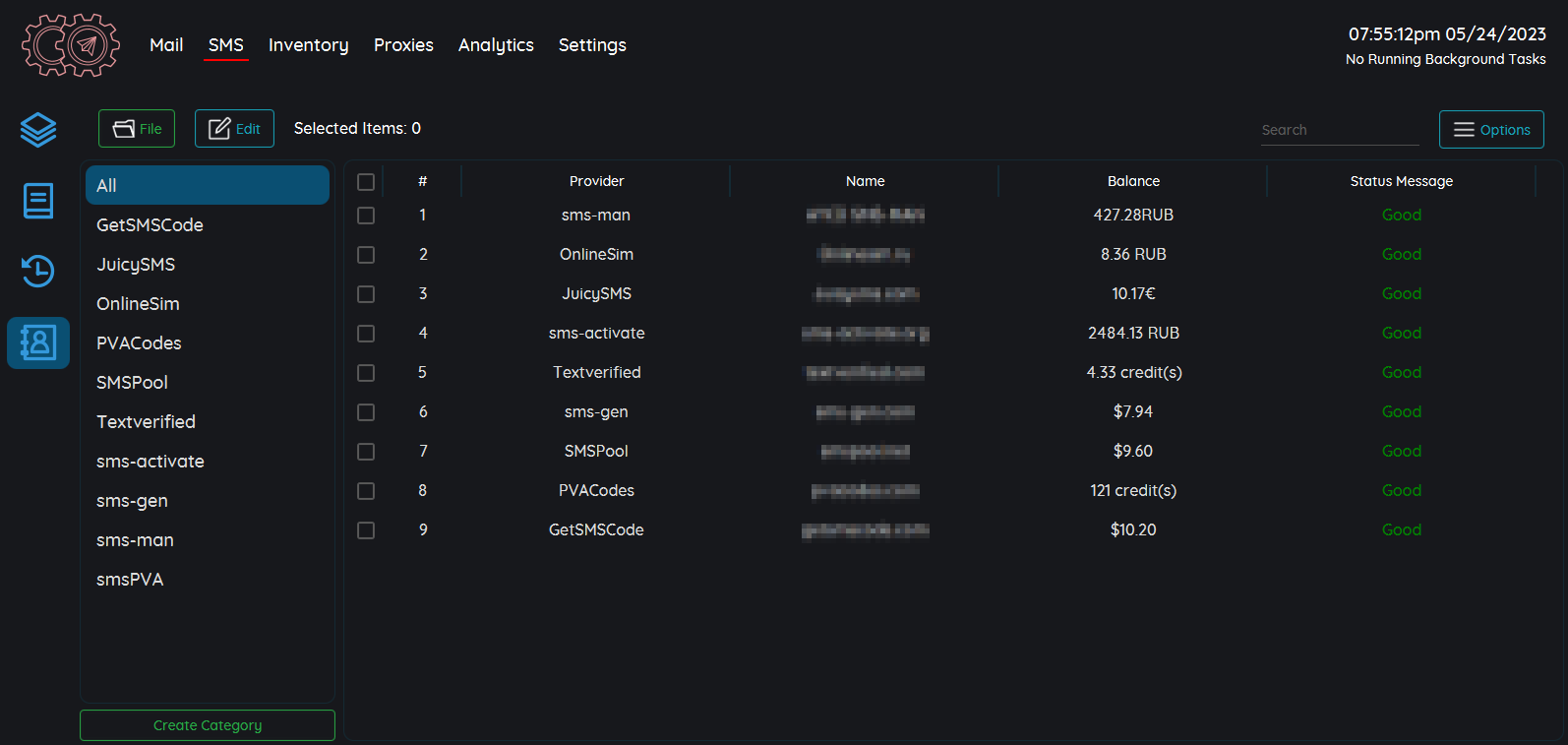1568x745 pixels.
Task: Click the 4.33 credit(s) balance cell
Action: pos(1133,372)
